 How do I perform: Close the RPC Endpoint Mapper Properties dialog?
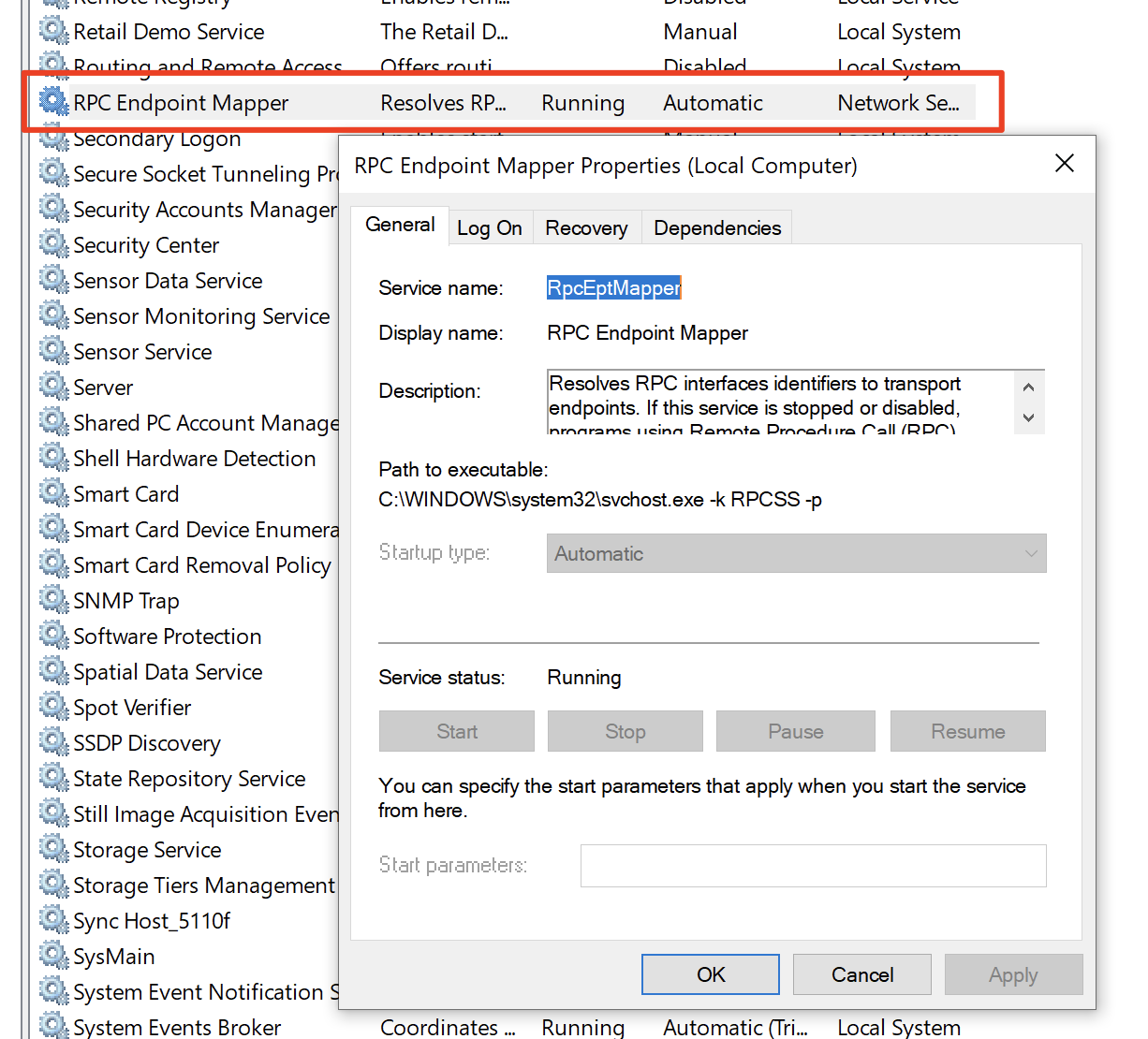coord(1064,164)
